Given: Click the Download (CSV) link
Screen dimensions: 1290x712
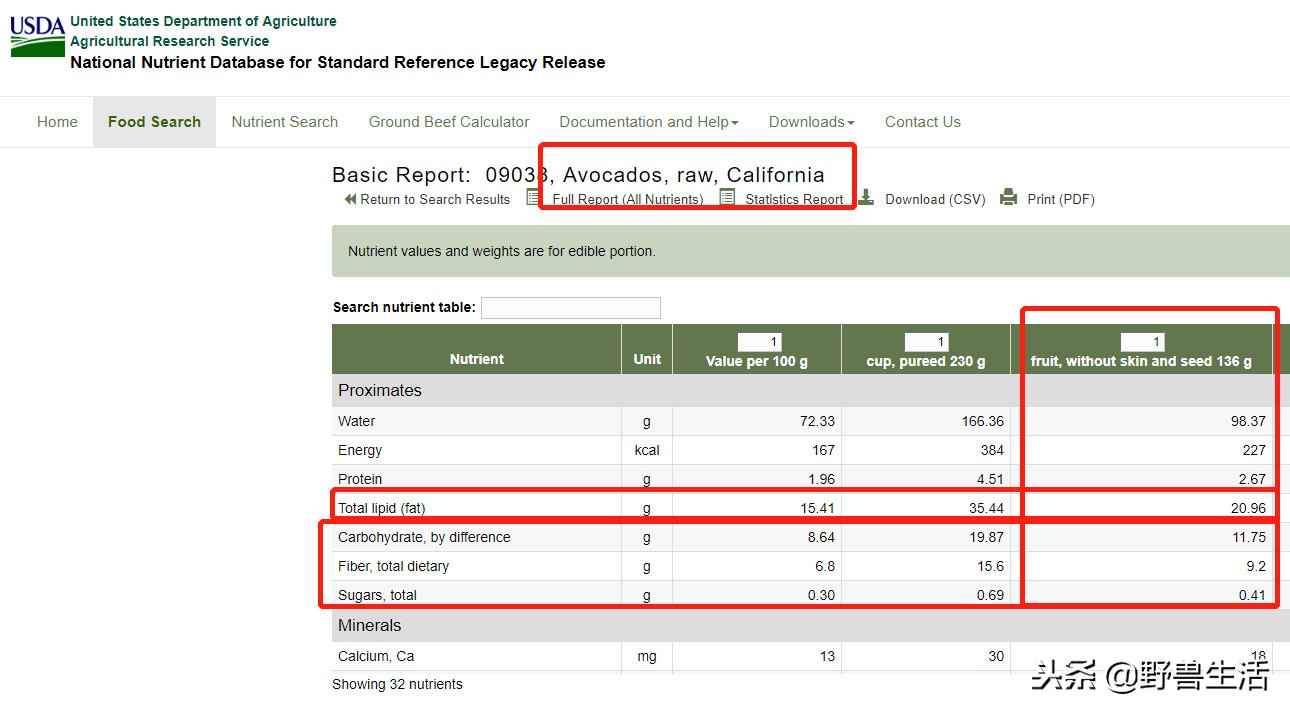Looking at the screenshot, I should (935, 199).
